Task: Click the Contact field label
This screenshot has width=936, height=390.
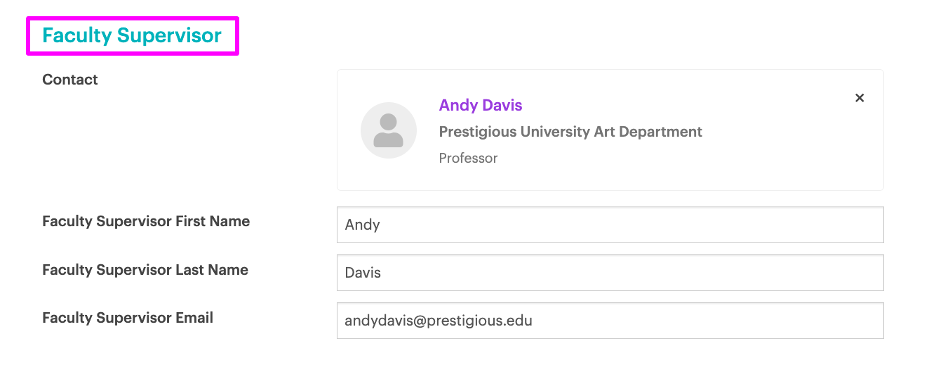Action: click(70, 79)
